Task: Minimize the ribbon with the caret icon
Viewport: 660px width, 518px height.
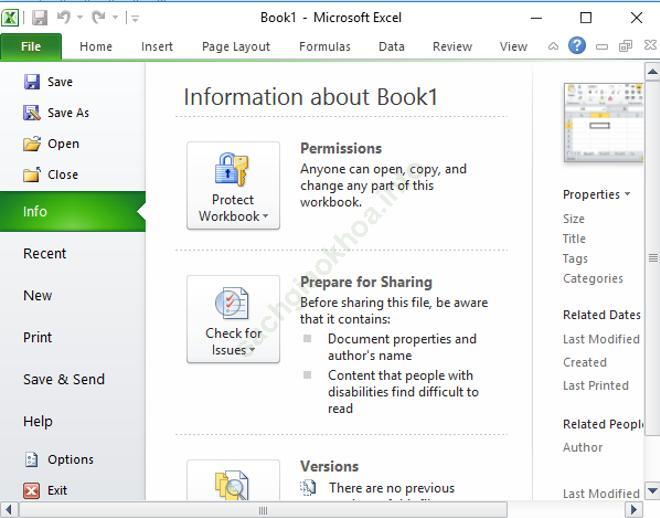Action: pos(553,46)
